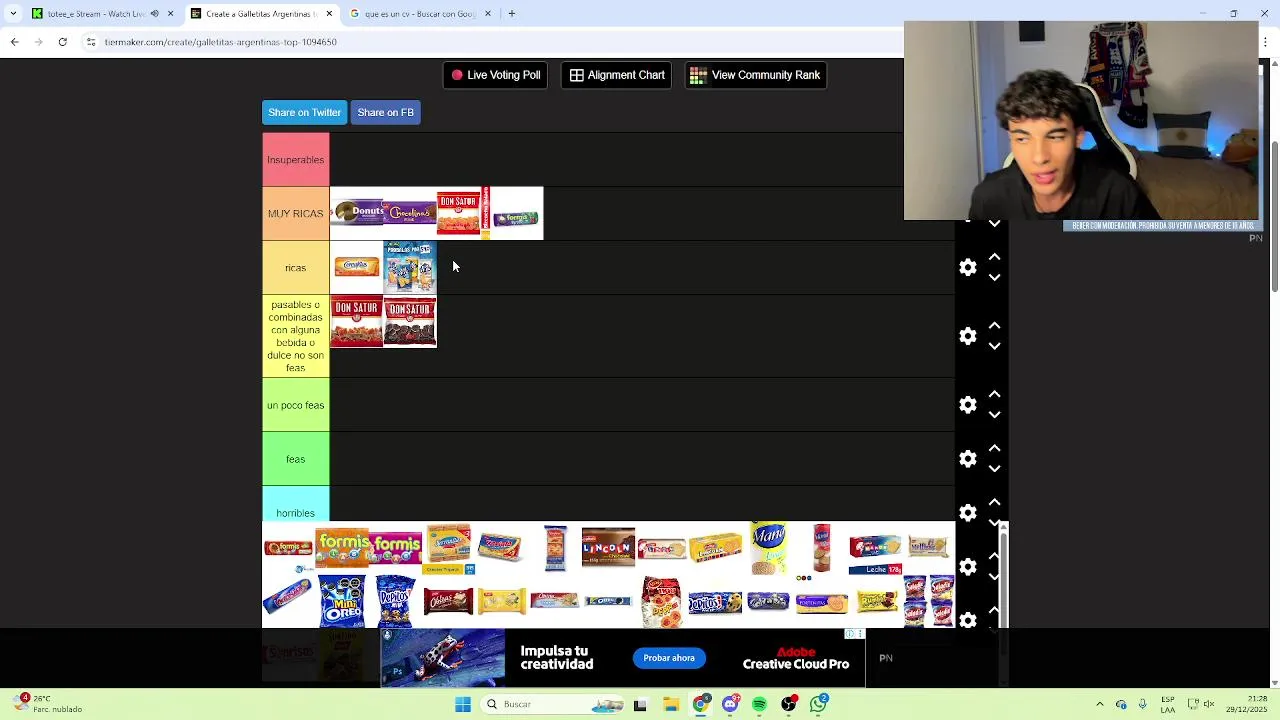Move the 'horribles' row up

(x=994, y=503)
